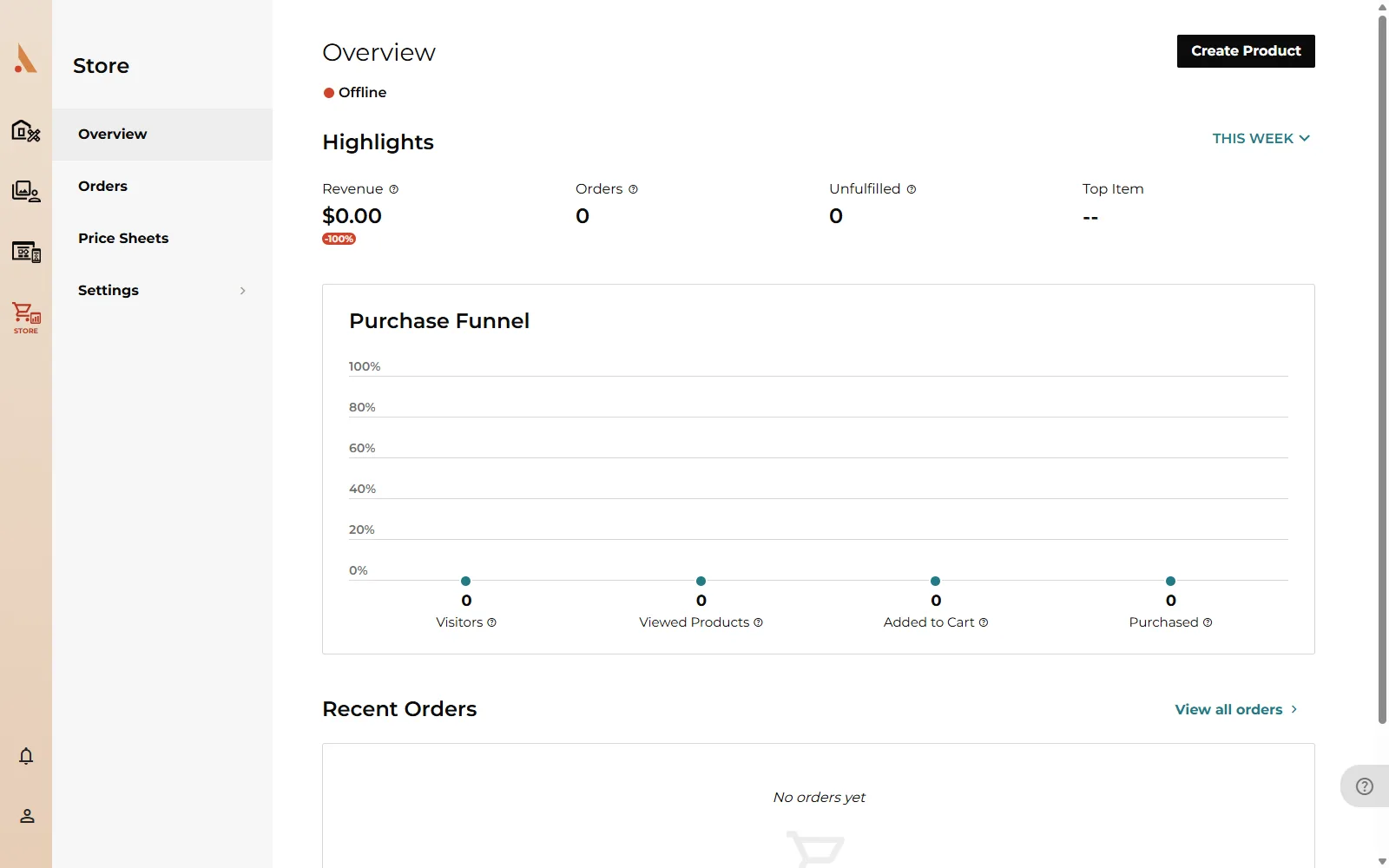The image size is (1389, 868).
Task: Click the Viewed Products funnel data point
Action: 701,581
